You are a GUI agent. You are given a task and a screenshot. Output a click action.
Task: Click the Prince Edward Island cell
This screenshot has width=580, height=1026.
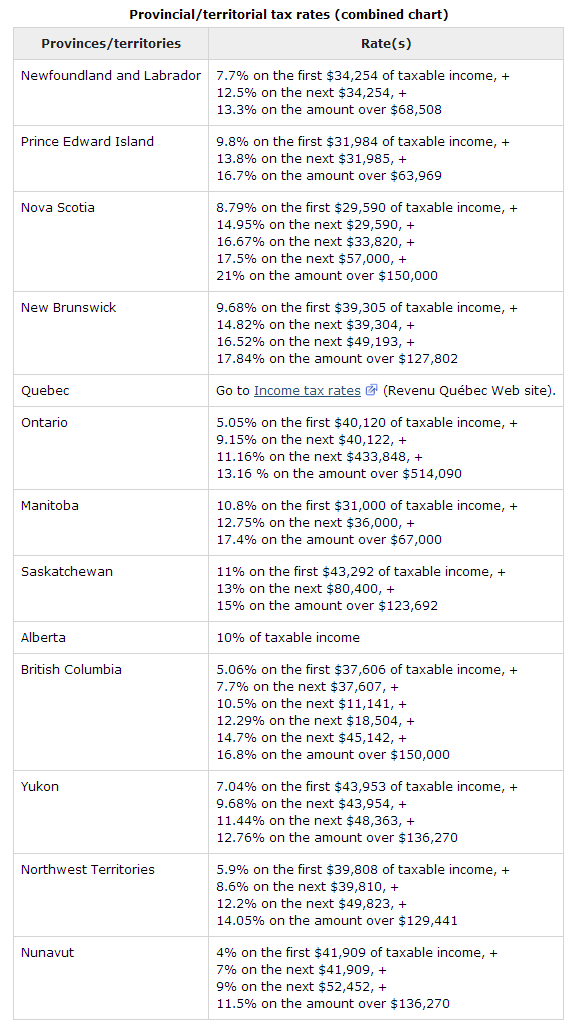click(x=111, y=158)
